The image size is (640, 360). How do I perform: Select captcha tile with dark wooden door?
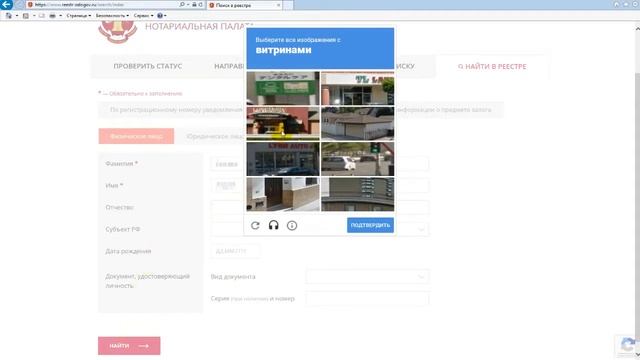(x=283, y=194)
